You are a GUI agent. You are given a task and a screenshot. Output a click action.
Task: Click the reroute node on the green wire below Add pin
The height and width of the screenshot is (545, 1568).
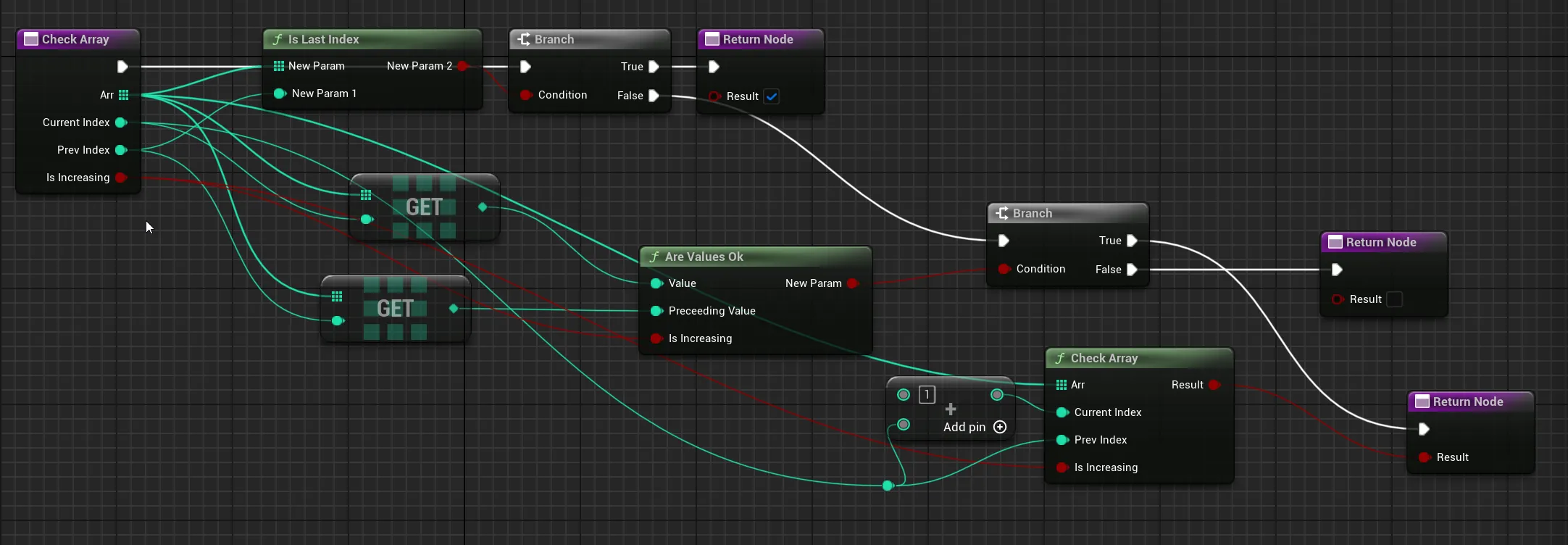(888, 486)
